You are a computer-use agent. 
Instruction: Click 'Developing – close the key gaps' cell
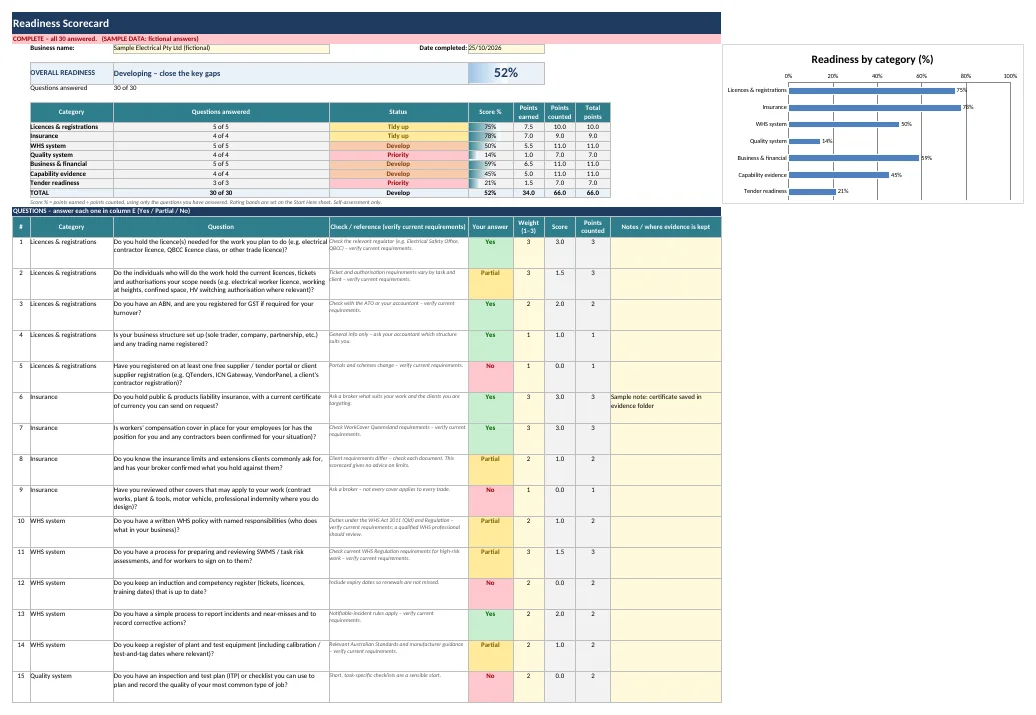pos(291,73)
